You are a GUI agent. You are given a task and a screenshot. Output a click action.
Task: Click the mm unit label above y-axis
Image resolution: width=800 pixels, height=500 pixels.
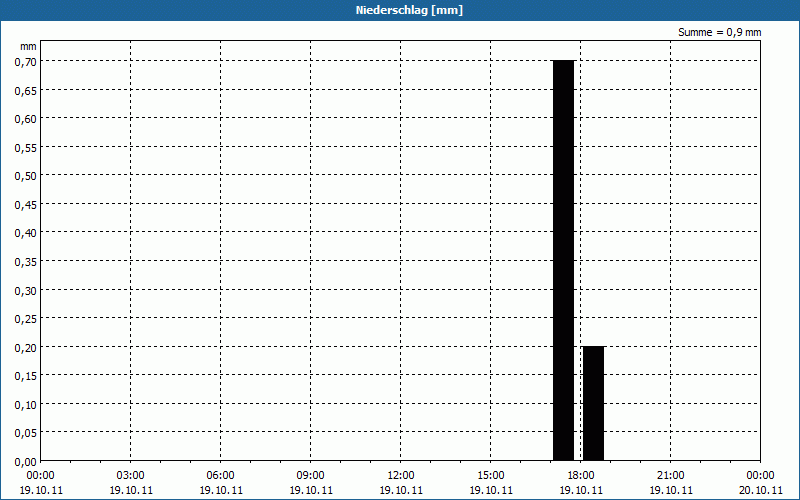pyautogui.click(x=29, y=46)
